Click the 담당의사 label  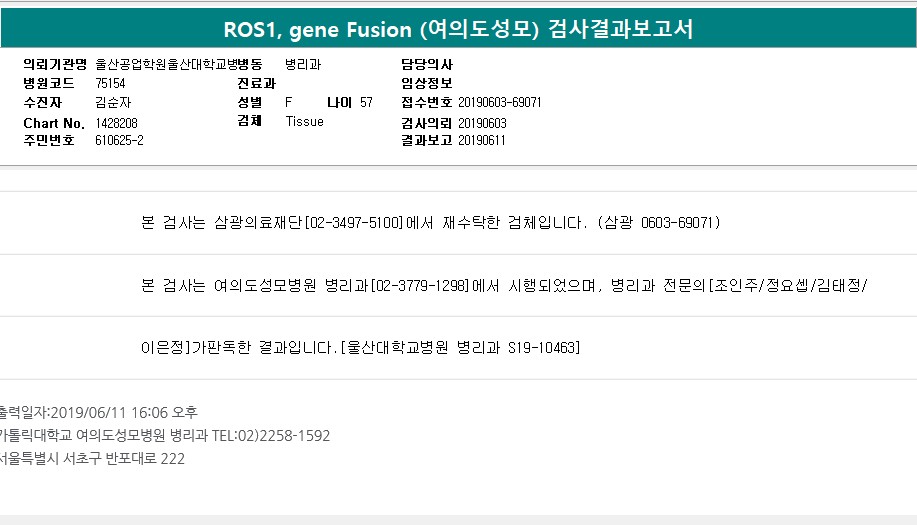[427, 64]
